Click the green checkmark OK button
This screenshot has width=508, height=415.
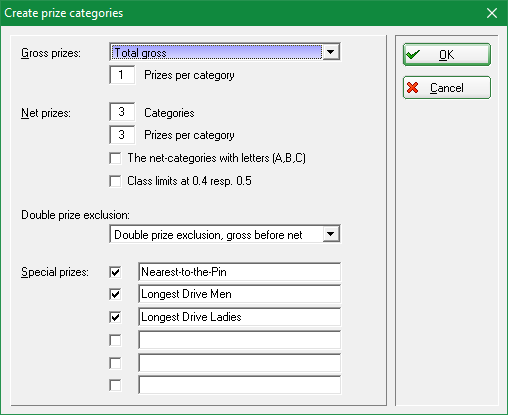click(x=447, y=54)
